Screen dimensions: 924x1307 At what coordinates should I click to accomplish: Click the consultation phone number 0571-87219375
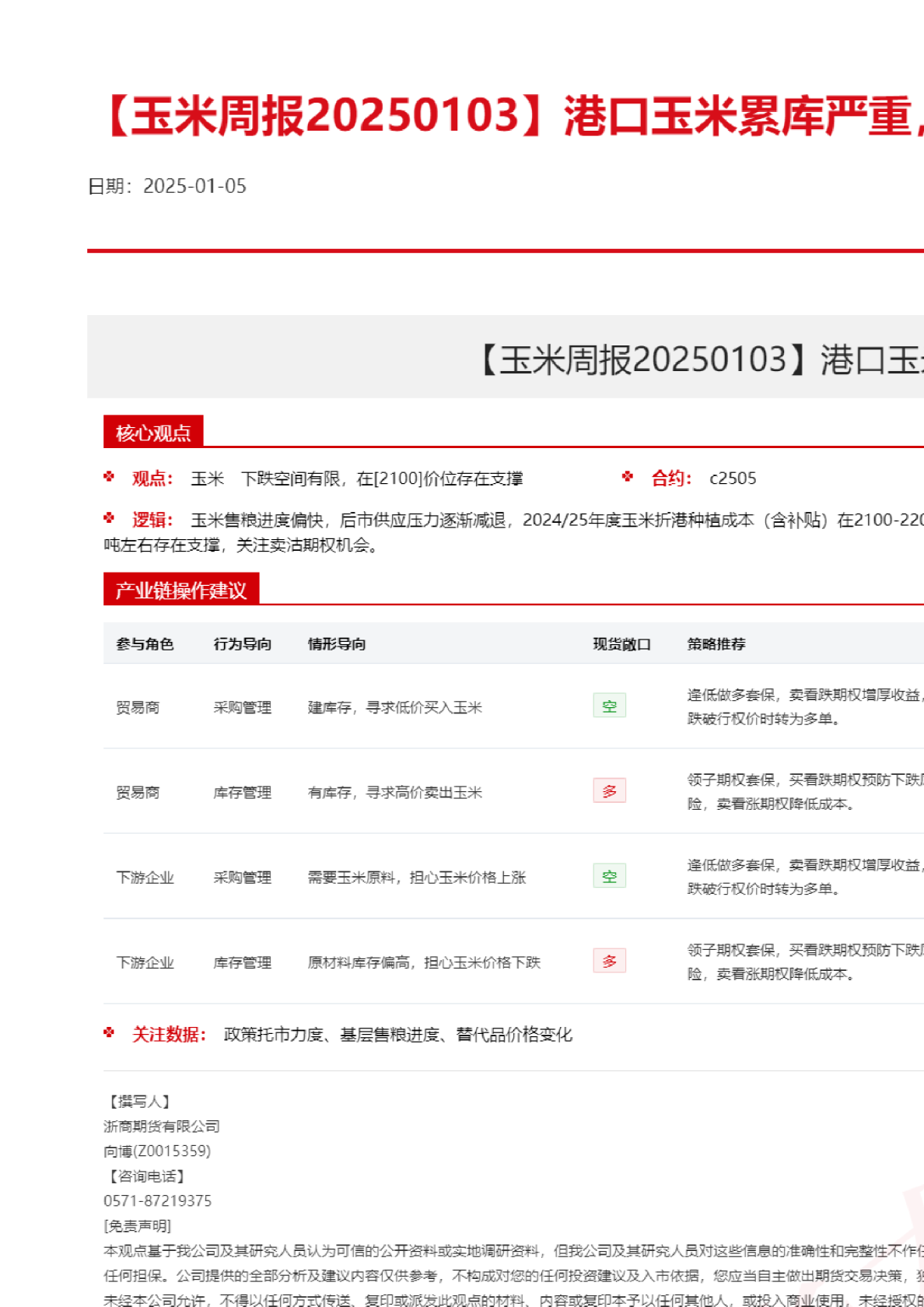158,1200
